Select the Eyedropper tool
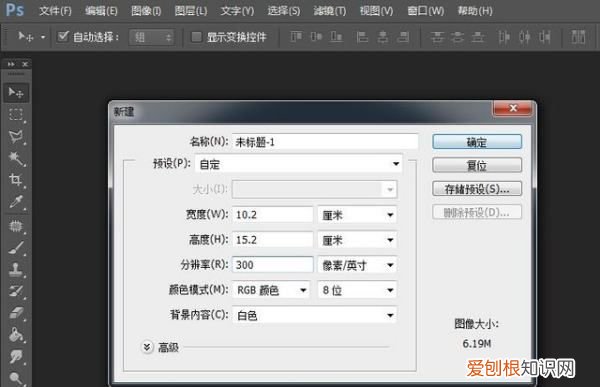This screenshot has width=600, height=387. (16, 202)
